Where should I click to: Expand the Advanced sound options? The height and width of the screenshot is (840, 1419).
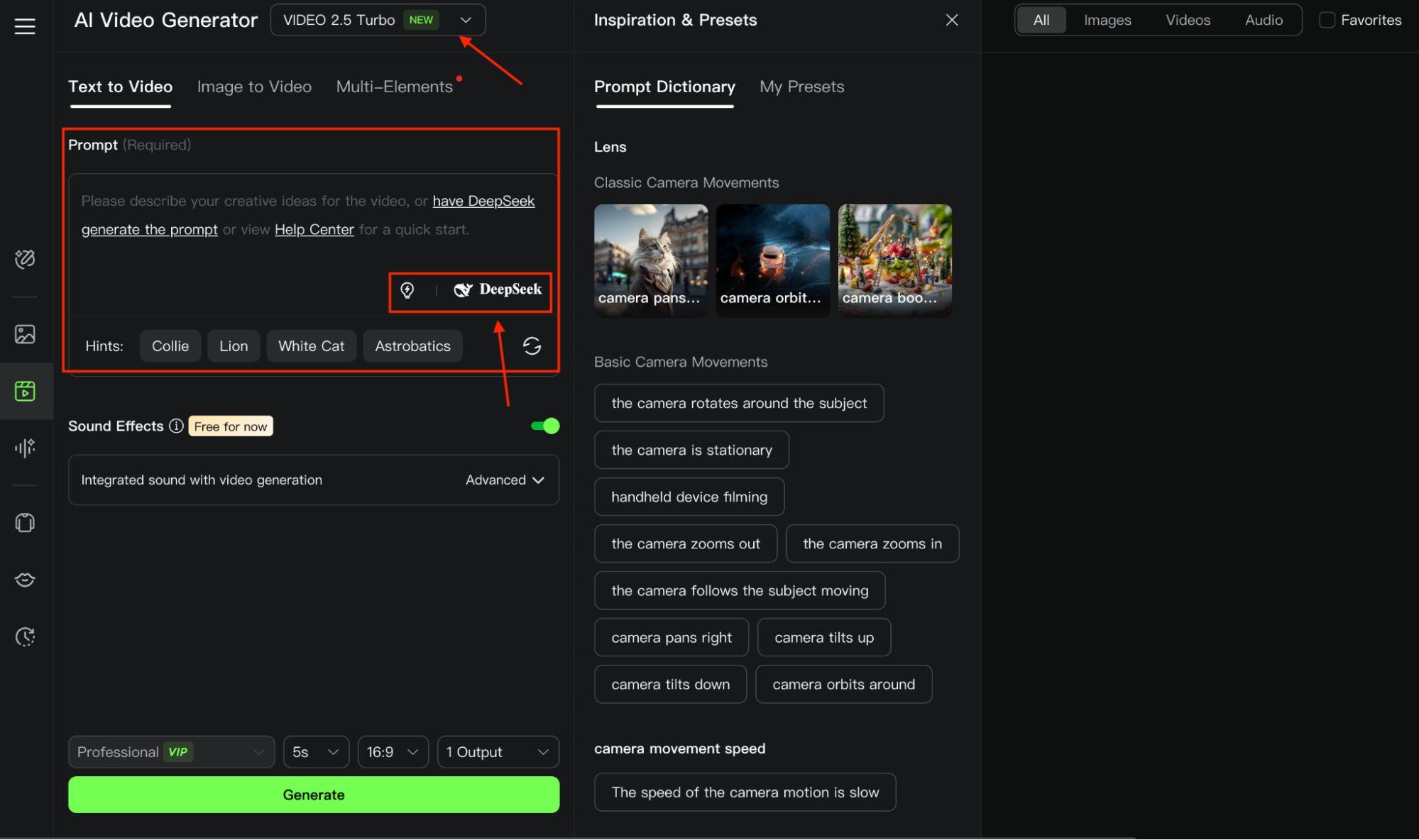505,480
